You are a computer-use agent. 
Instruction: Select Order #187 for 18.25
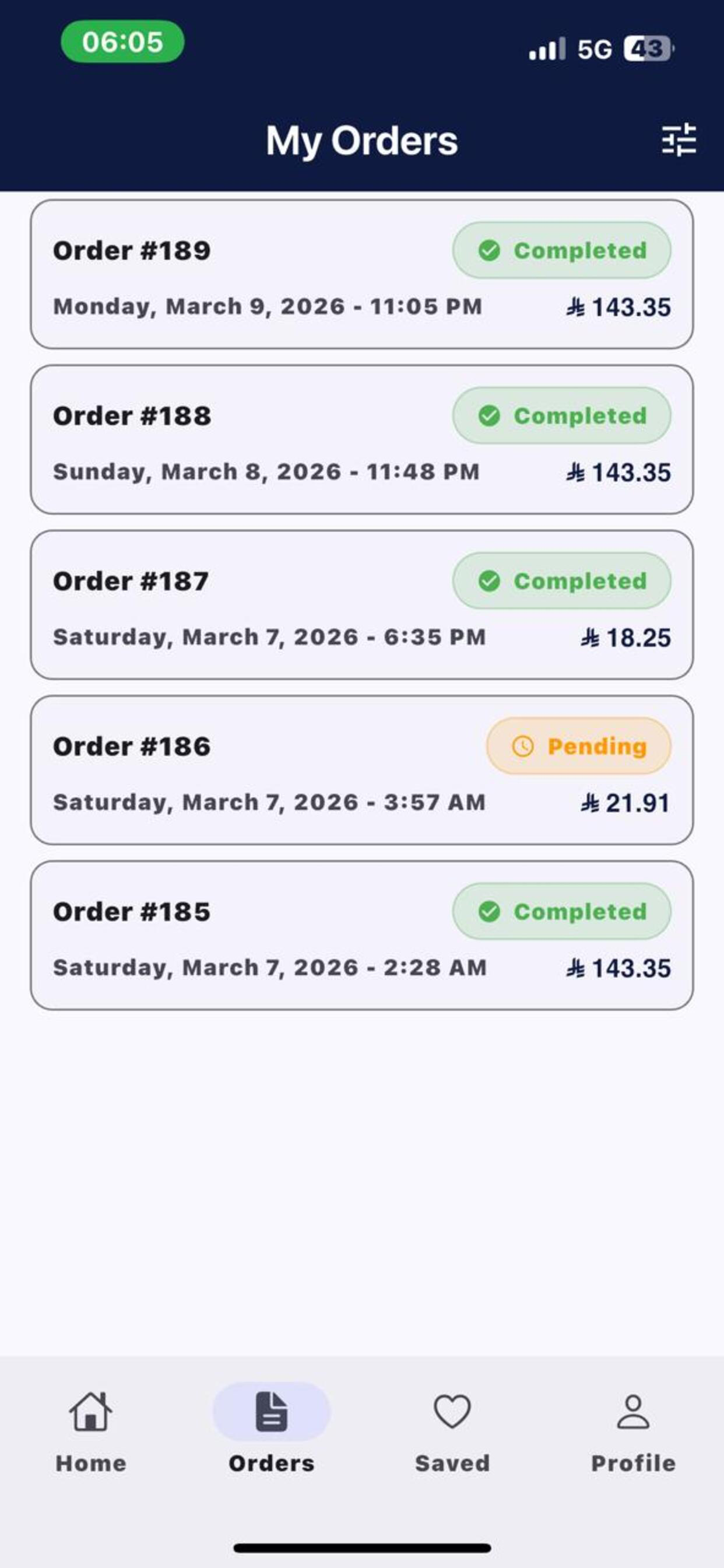pyautogui.click(x=362, y=604)
